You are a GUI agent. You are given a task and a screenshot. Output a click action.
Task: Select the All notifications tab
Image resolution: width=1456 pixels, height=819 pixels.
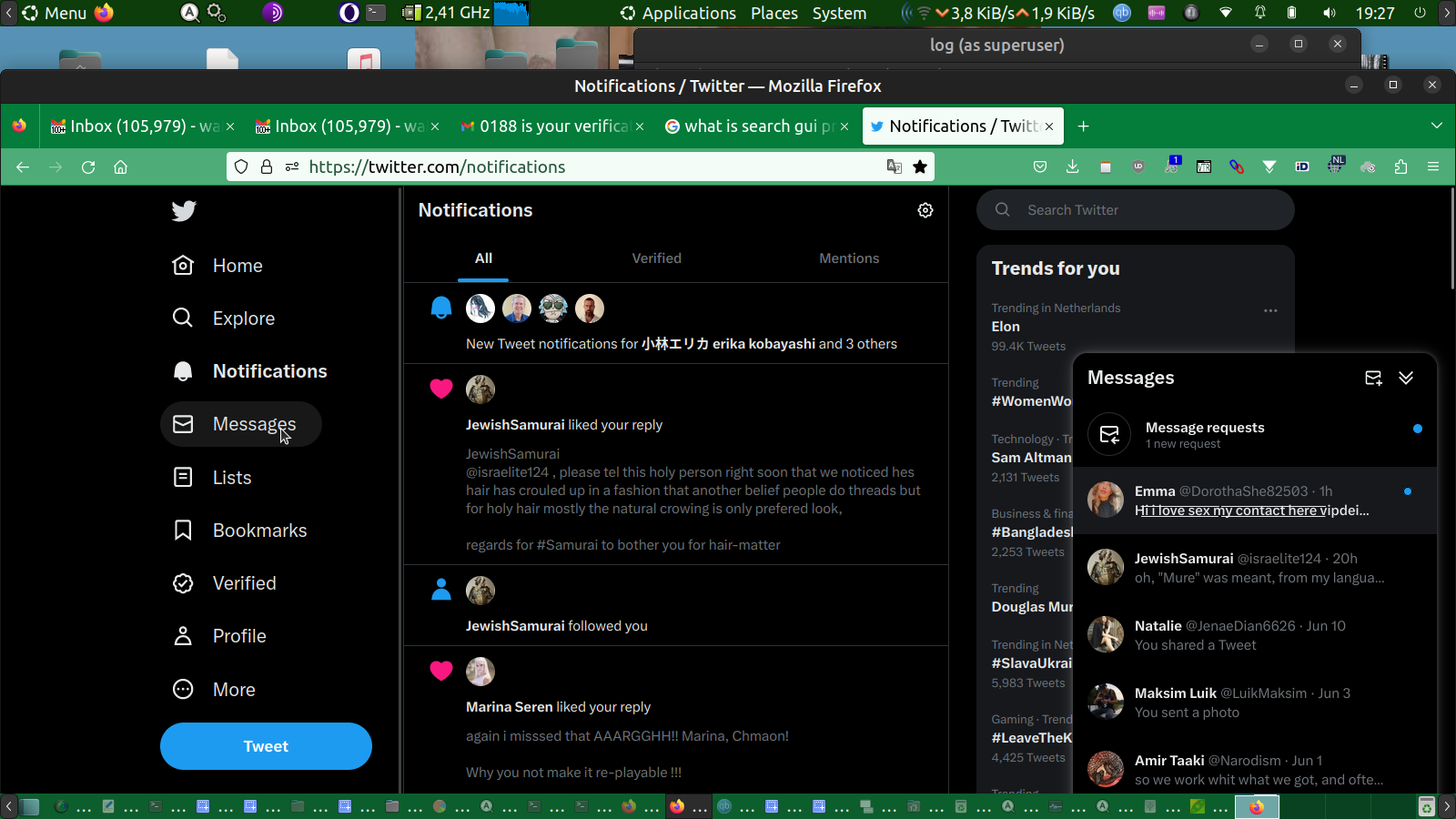pos(483,258)
